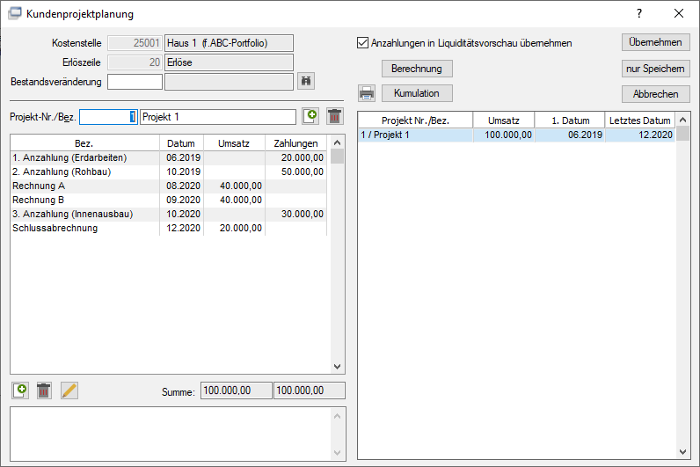Click the Datum column header in the left table
This screenshot has width=700, height=467.
[x=181, y=143]
